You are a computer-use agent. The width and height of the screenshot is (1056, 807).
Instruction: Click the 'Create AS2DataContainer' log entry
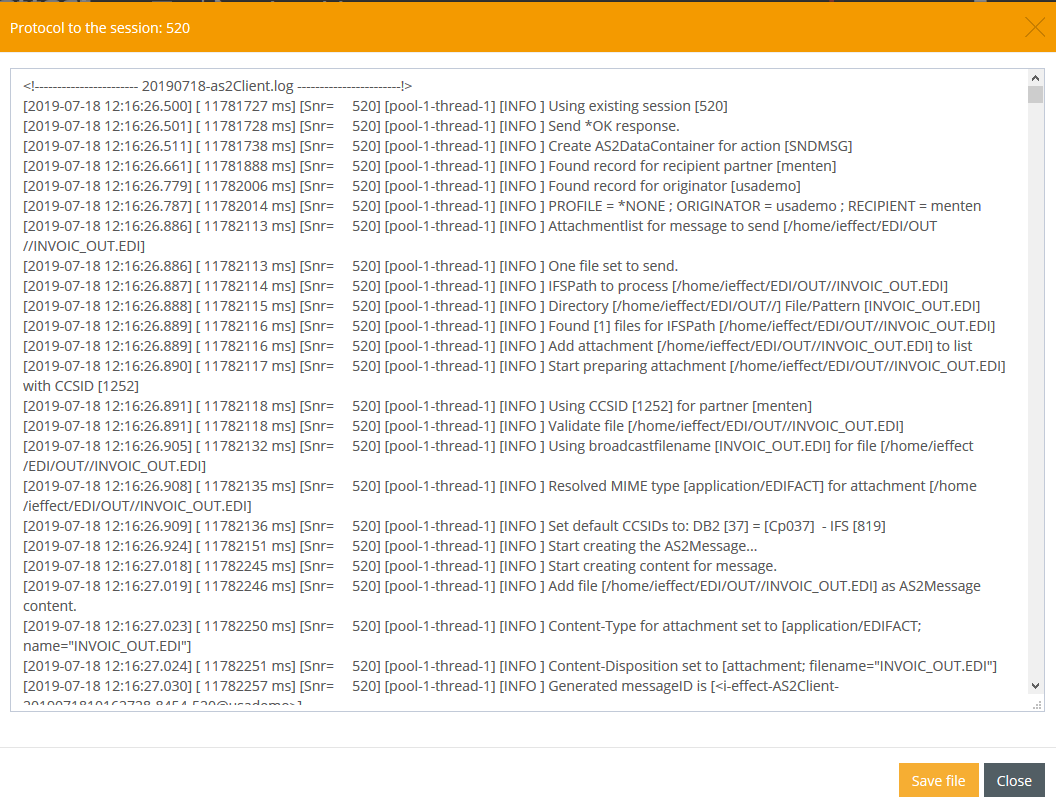point(700,146)
